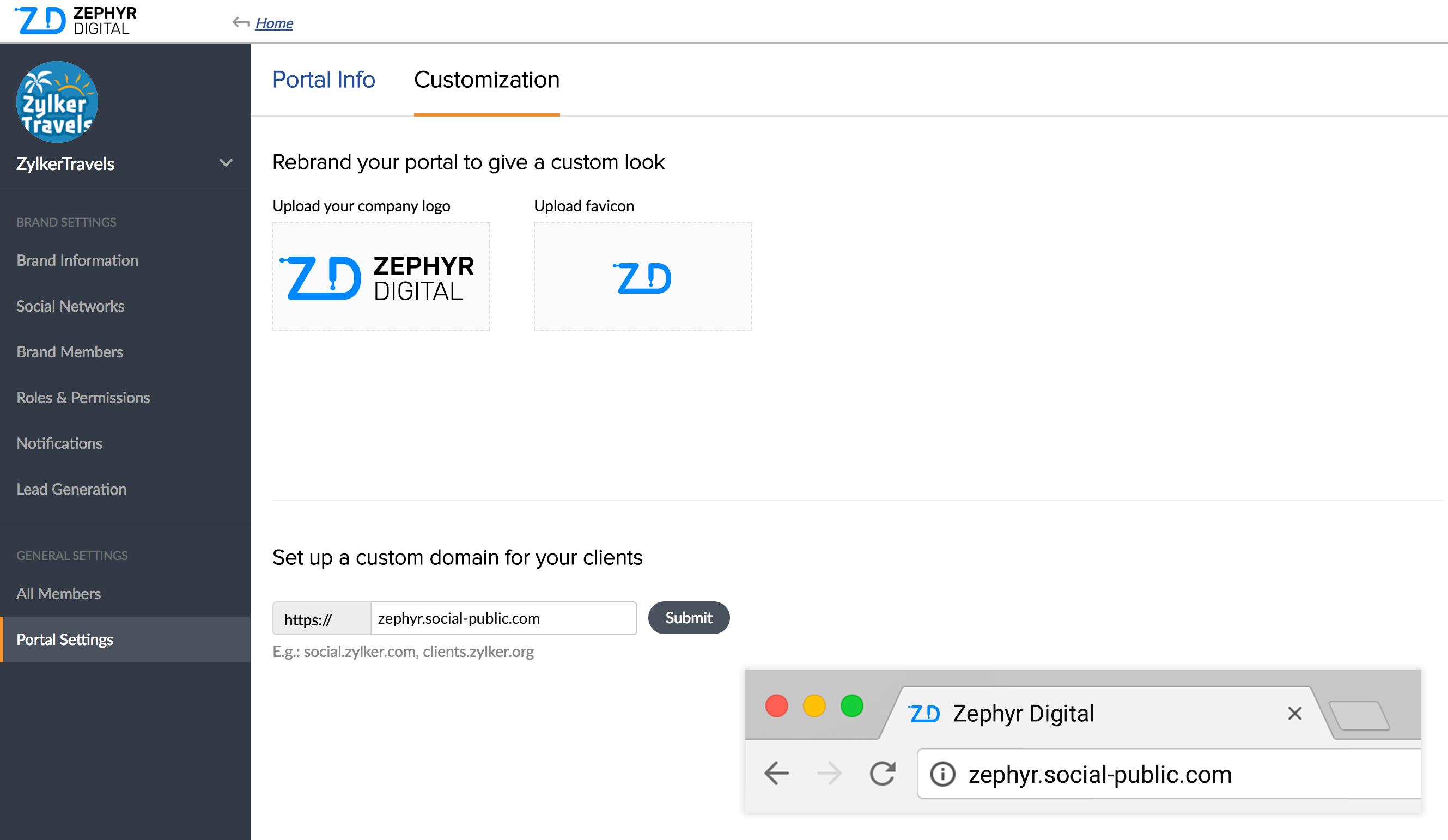Open Social Networks settings
The height and width of the screenshot is (840, 1448).
click(x=70, y=306)
